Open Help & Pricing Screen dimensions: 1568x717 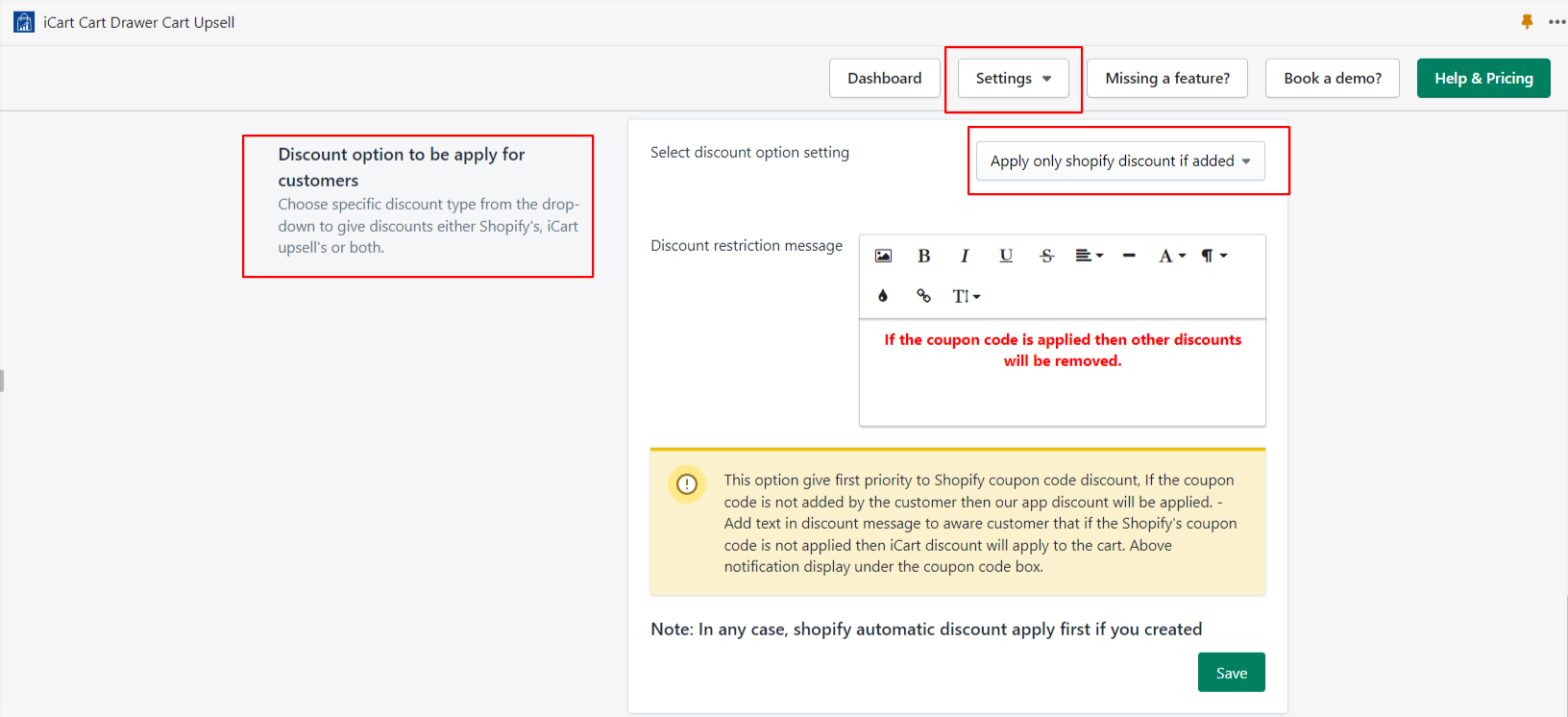click(x=1483, y=78)
